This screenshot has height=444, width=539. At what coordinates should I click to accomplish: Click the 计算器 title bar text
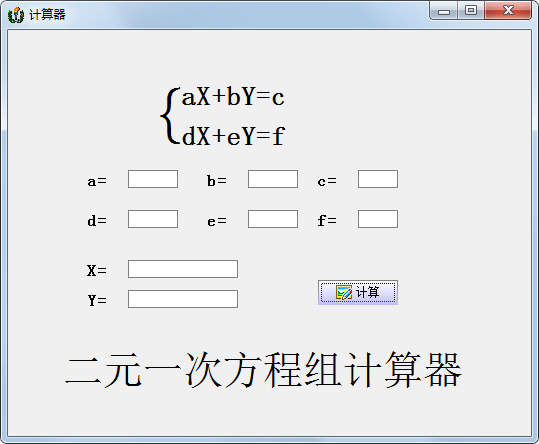[47, 15]
